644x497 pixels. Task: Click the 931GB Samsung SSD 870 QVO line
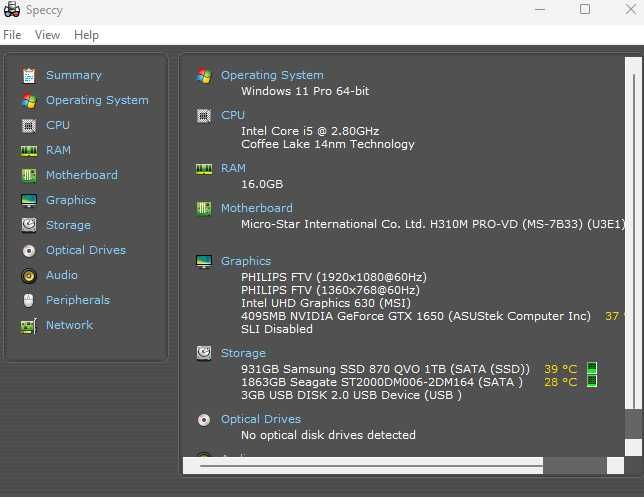[x=385, y=369]
